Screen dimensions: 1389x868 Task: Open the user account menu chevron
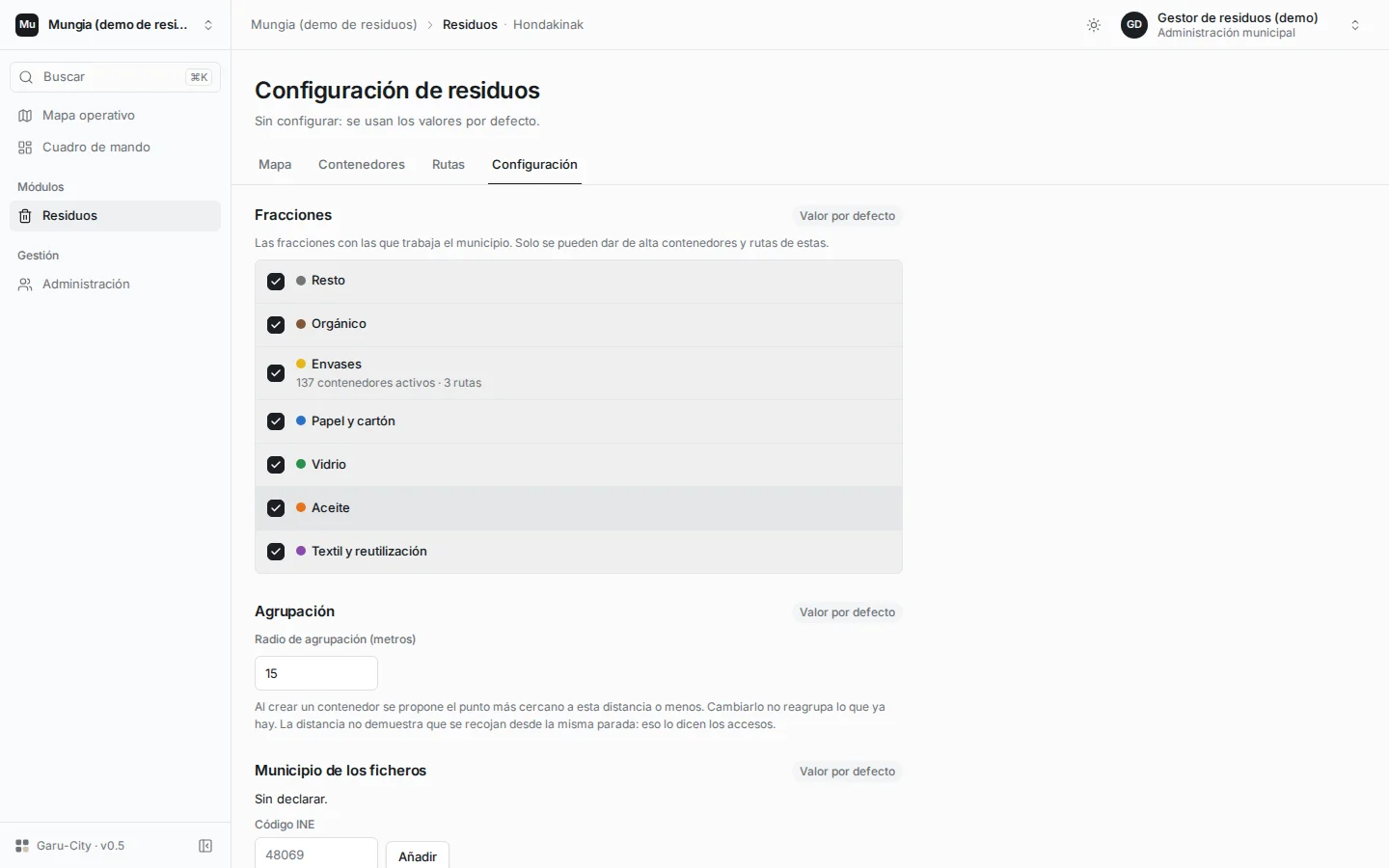(x=1355, y=25)
